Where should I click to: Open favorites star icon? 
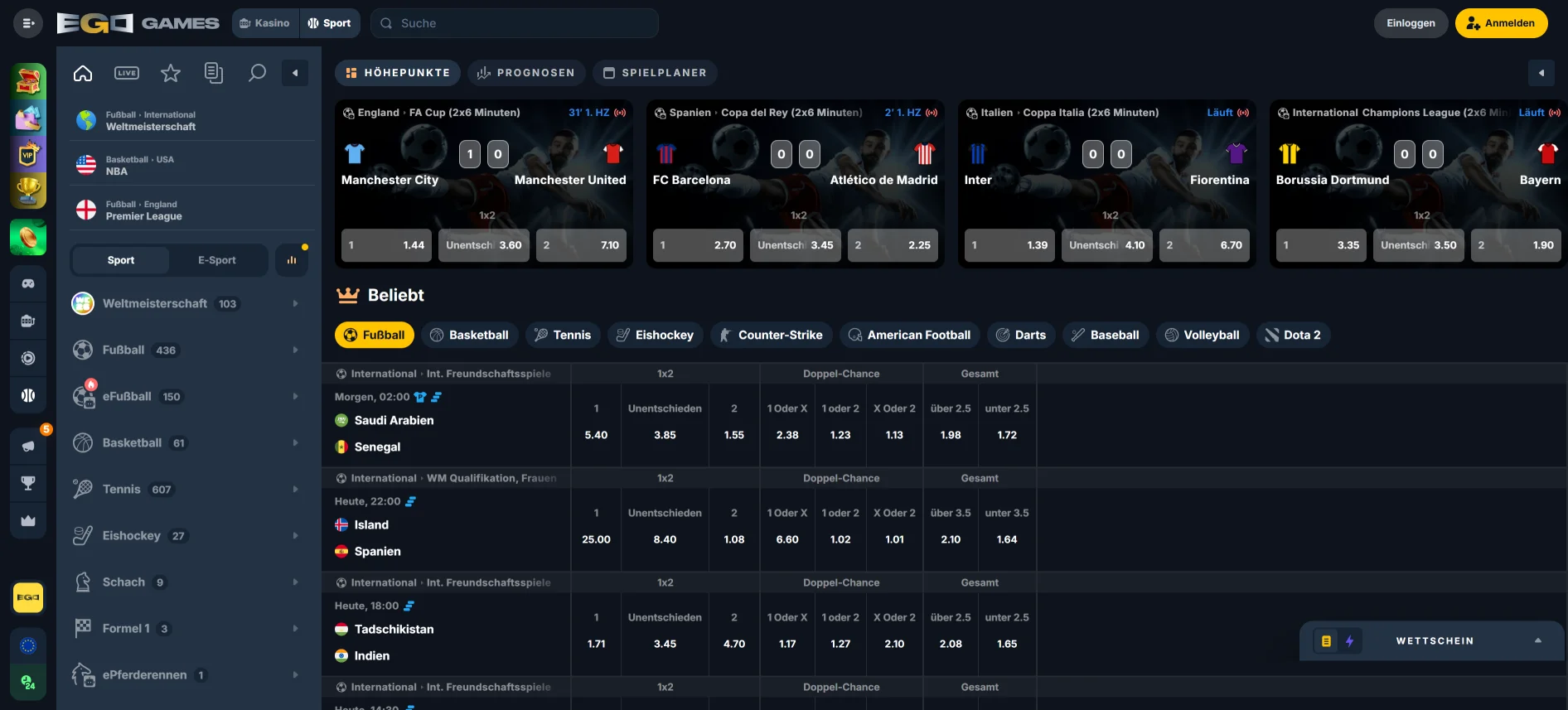(x=171, y=73)
